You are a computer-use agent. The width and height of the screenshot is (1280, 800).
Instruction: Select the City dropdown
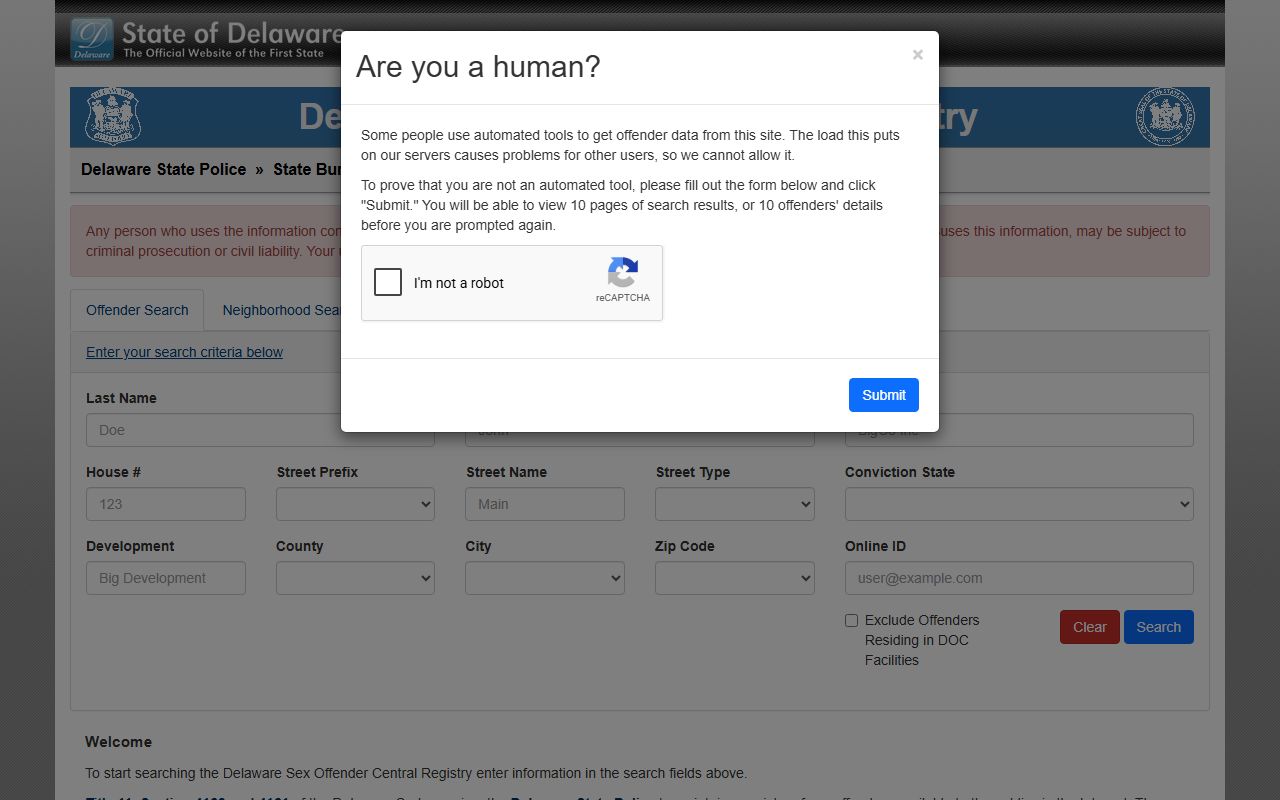[x=544, y=578]
